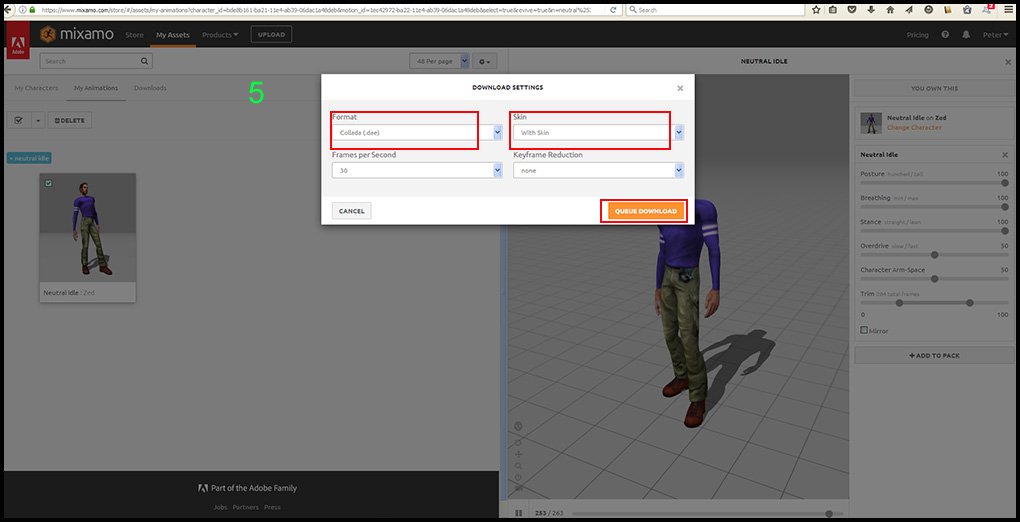Screen dimensions: 1020x522
Task: Switch to Downloads tab
Action: 150,88
